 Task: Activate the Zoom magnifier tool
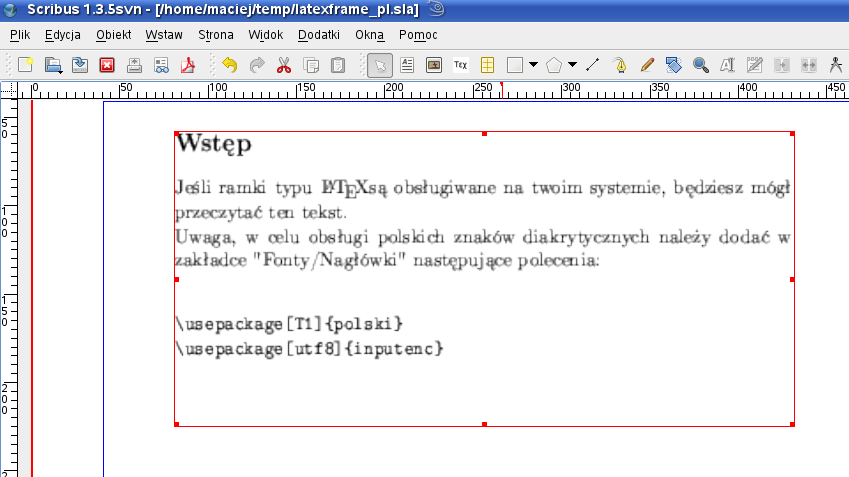pos(700,65)
